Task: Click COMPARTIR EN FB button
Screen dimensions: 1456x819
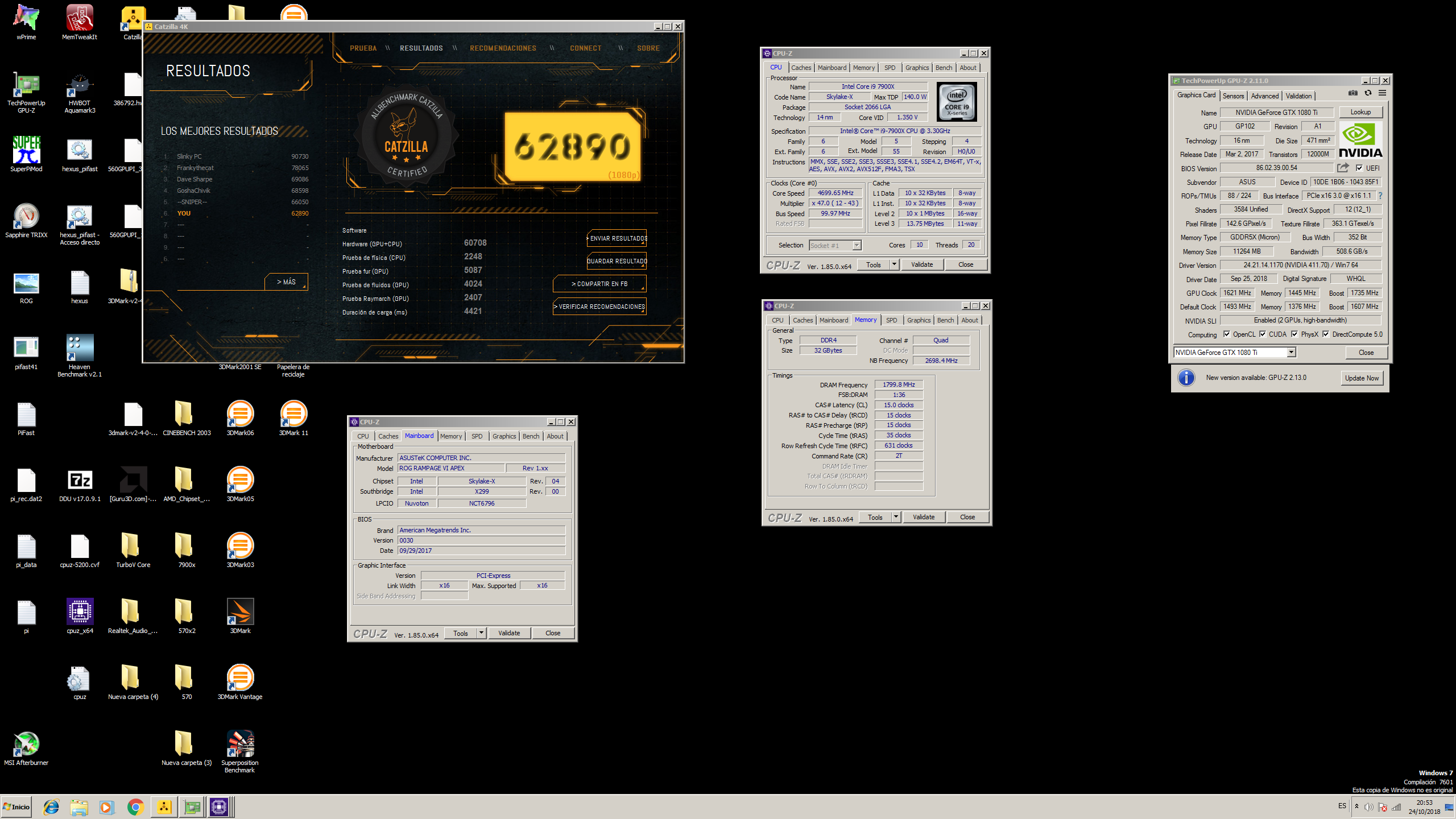Action: coord(599,284)
